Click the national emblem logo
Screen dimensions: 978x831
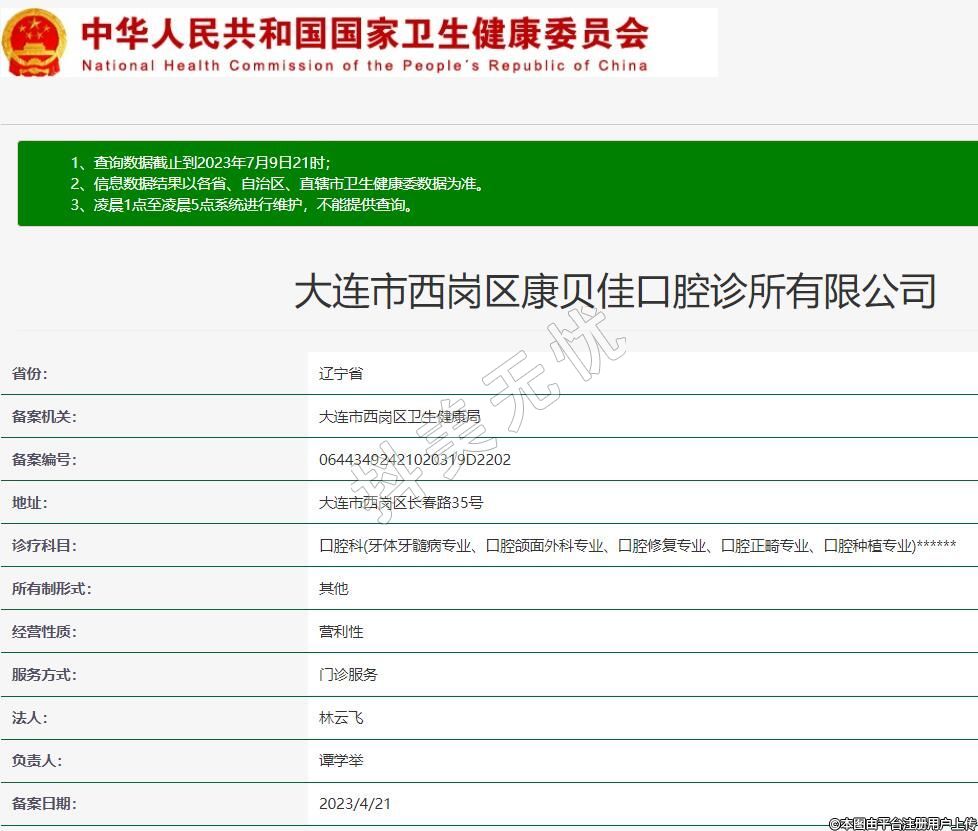coord(33,42)
